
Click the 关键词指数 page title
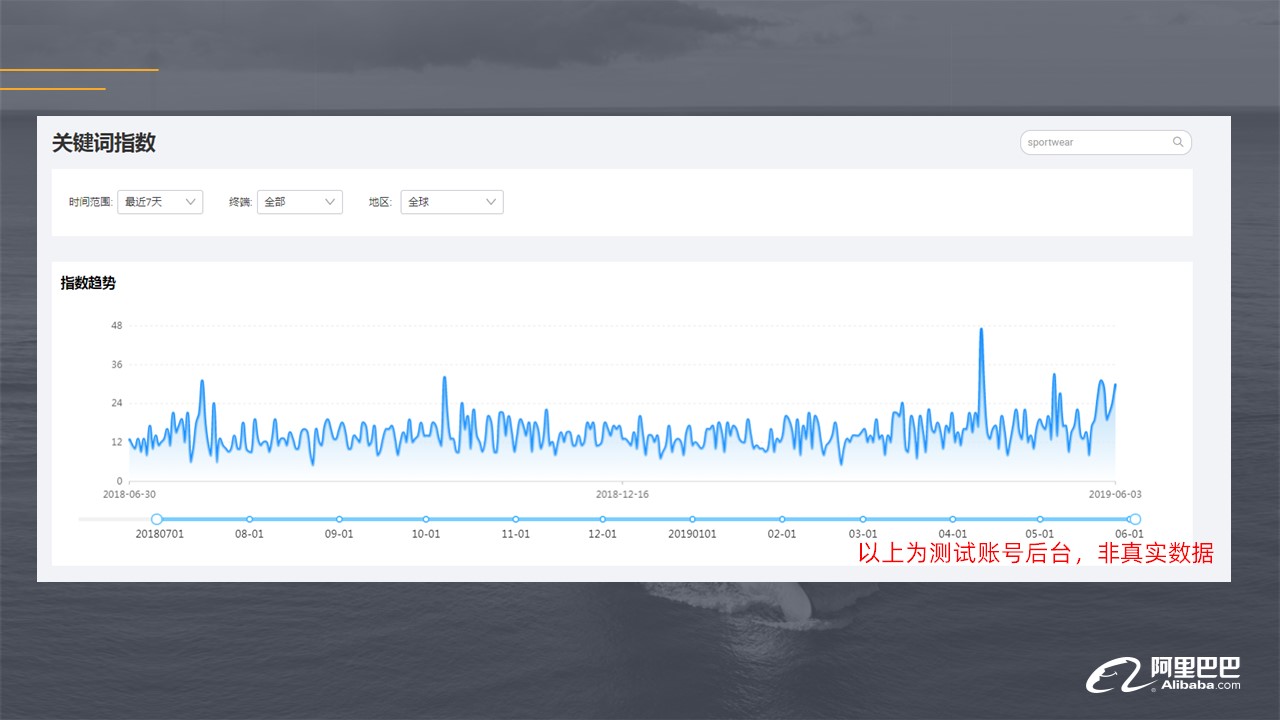[104, 142]
